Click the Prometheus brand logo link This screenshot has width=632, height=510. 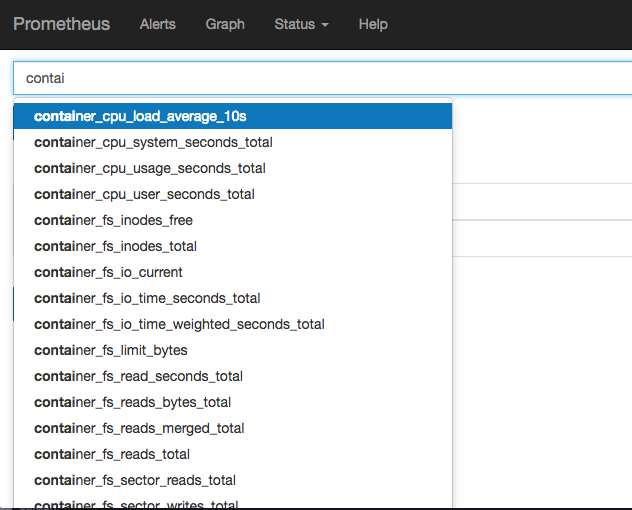tap(62, 24)
